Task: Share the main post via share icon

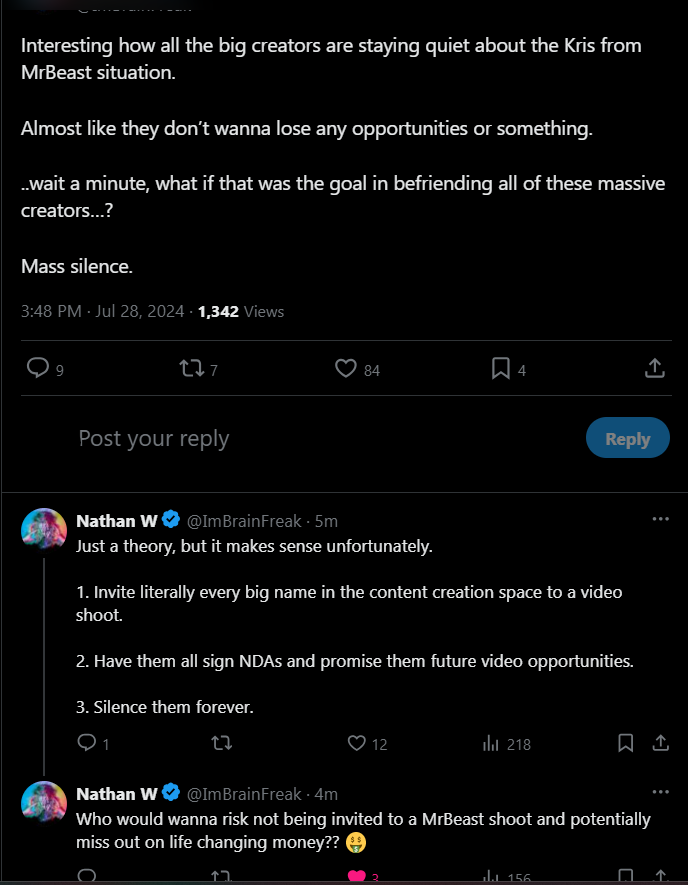Action: 654,368
